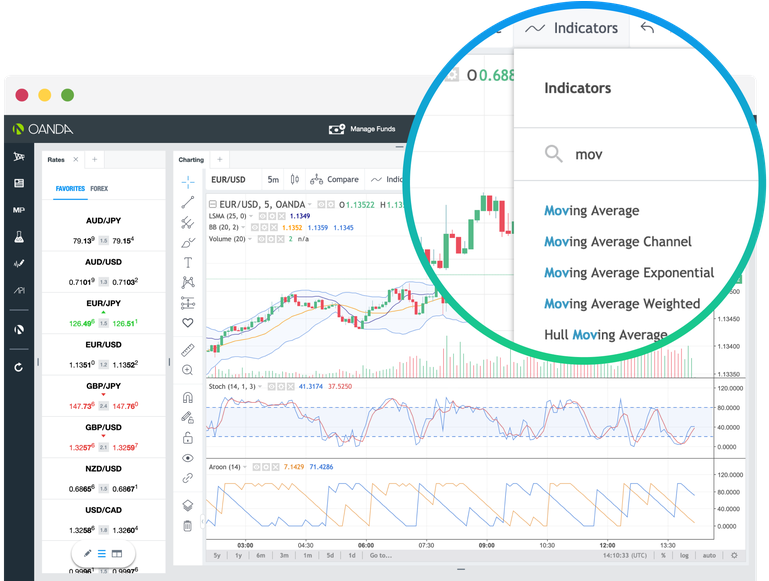
Task: Open the Indicators dropdown at top
Action: pyautogui.click(x=572, y=28)
